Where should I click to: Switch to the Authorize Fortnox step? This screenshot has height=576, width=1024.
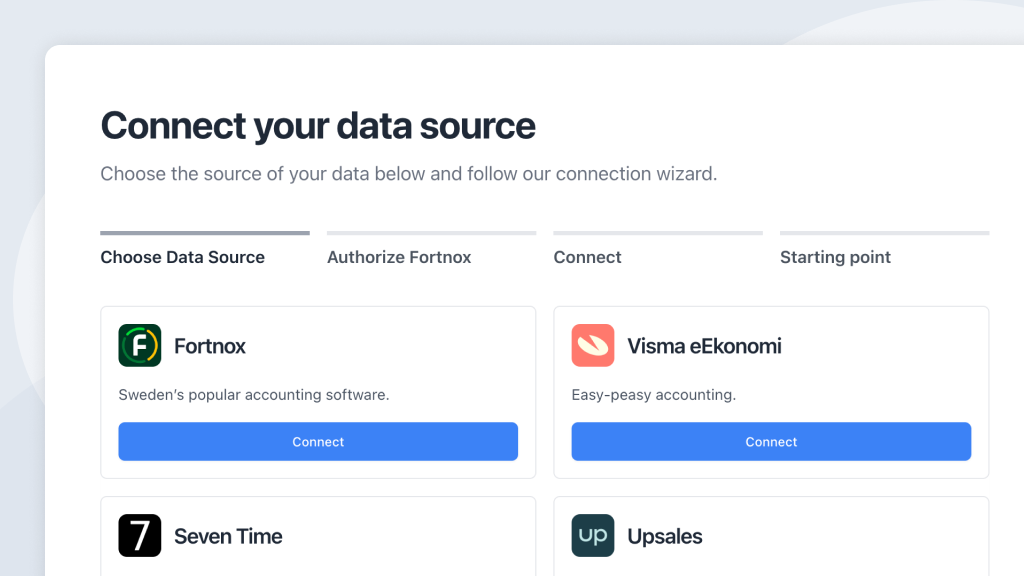399,257
